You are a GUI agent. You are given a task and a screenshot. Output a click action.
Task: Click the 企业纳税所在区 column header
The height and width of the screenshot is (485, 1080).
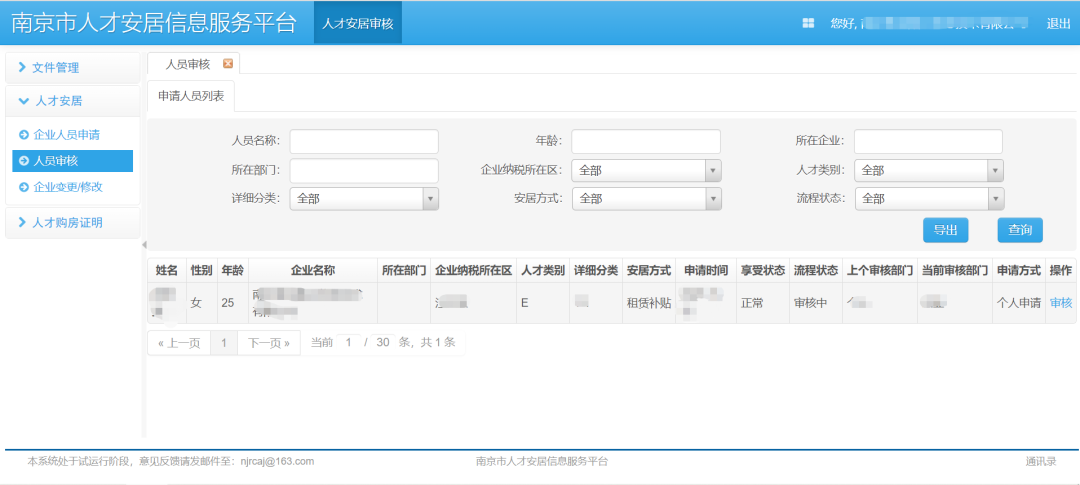click(474, 270)
